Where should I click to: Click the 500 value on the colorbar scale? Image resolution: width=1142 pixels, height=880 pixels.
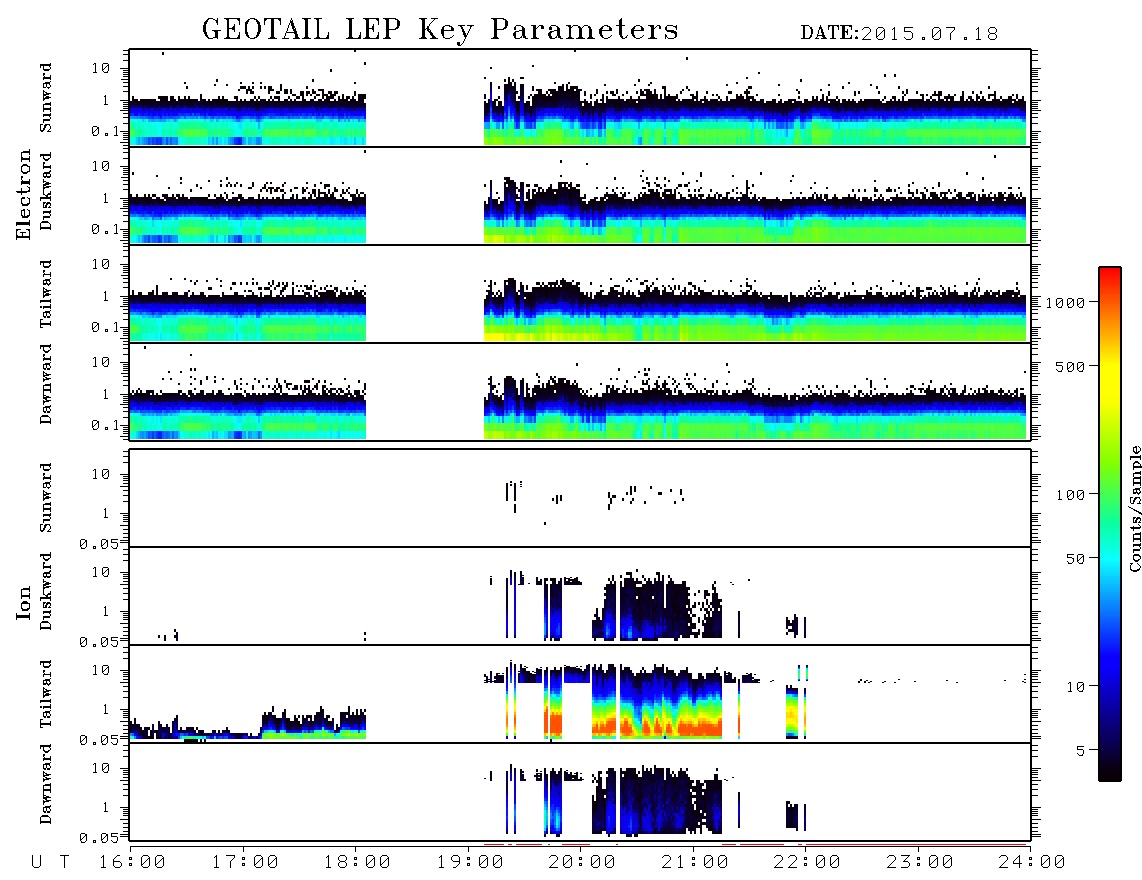[x=1070, y=367]
